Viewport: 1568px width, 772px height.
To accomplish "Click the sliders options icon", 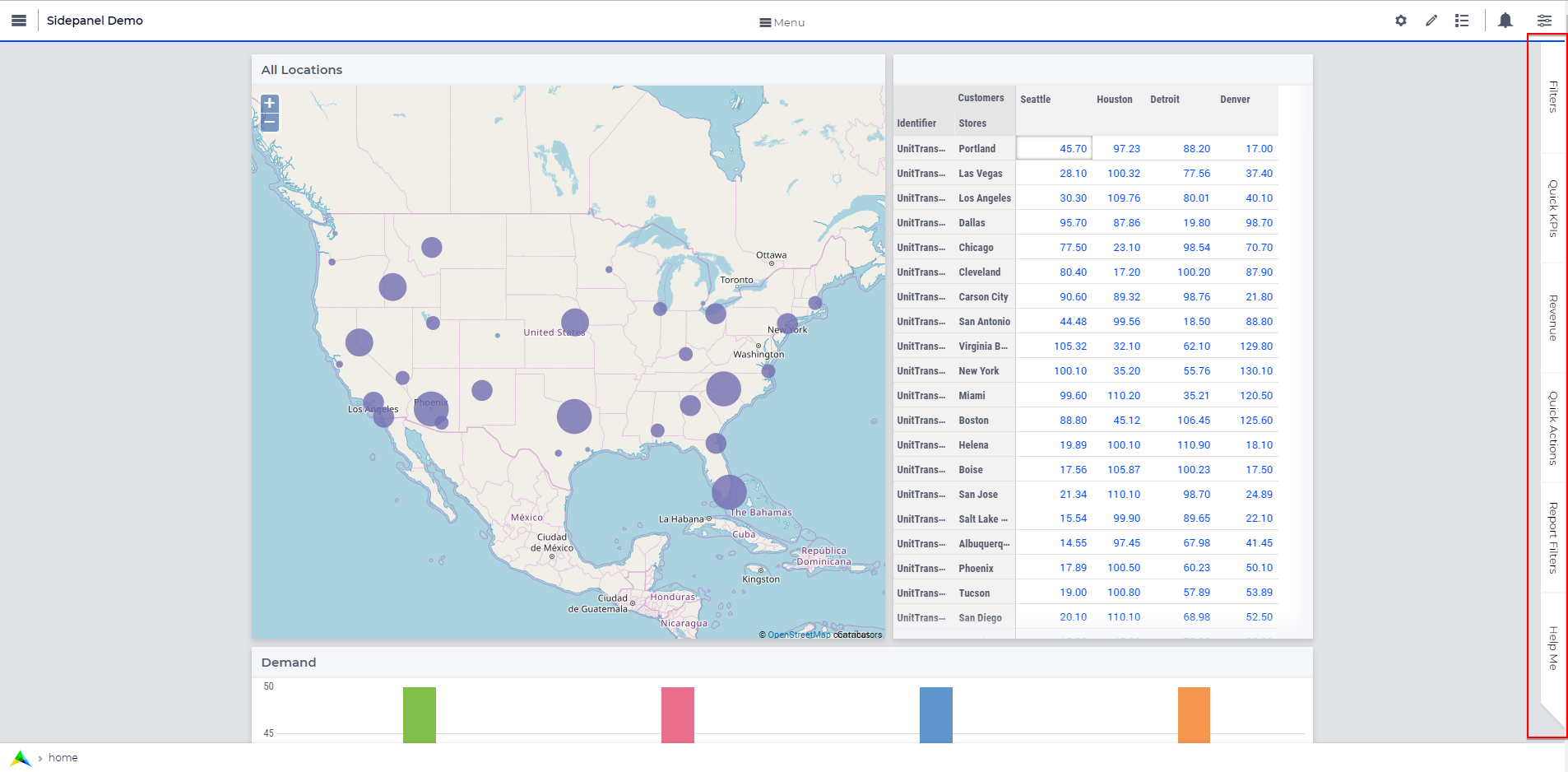I will tap(1544, 21).
